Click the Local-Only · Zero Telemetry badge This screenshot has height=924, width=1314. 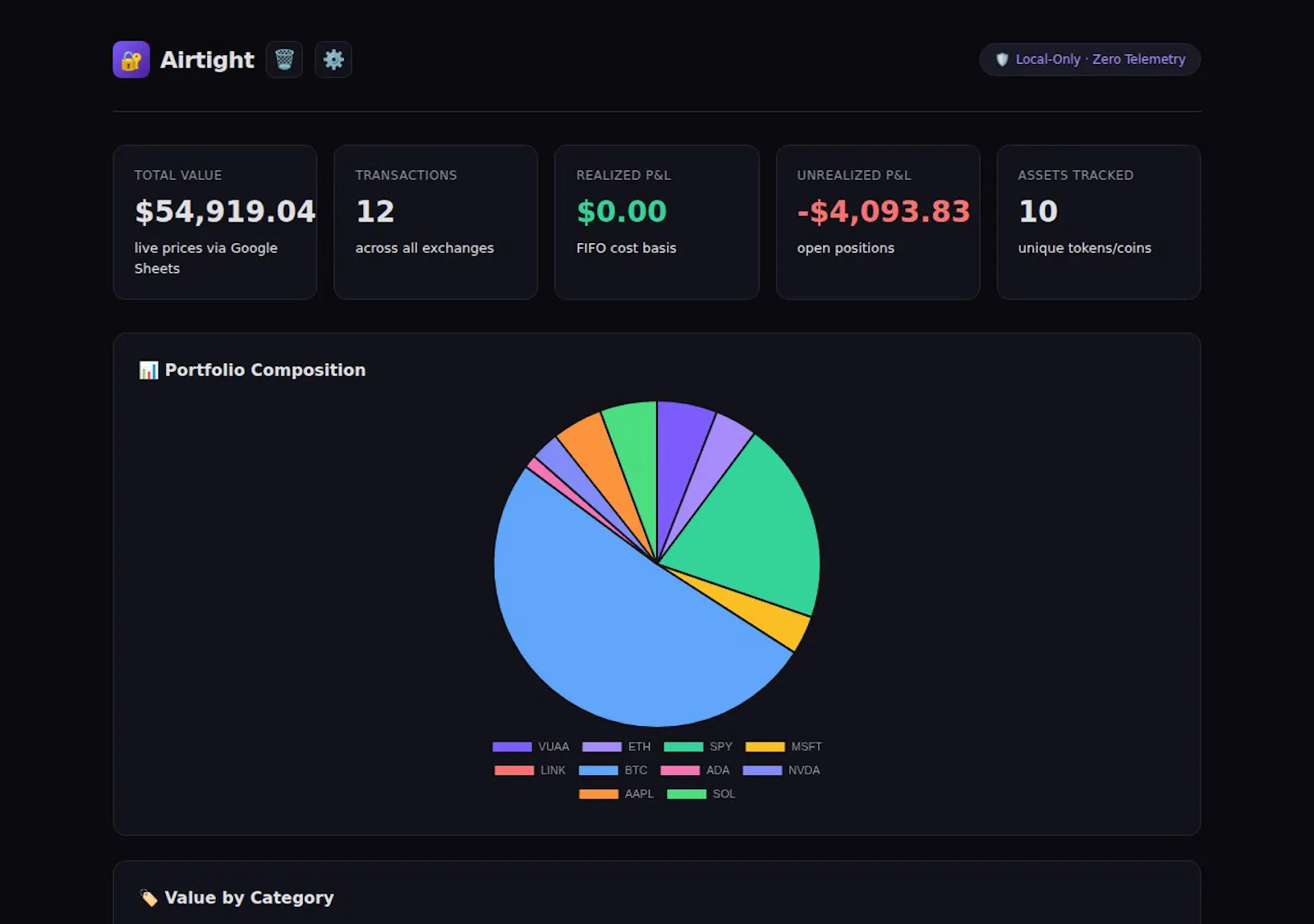[x=1090, y=59]
